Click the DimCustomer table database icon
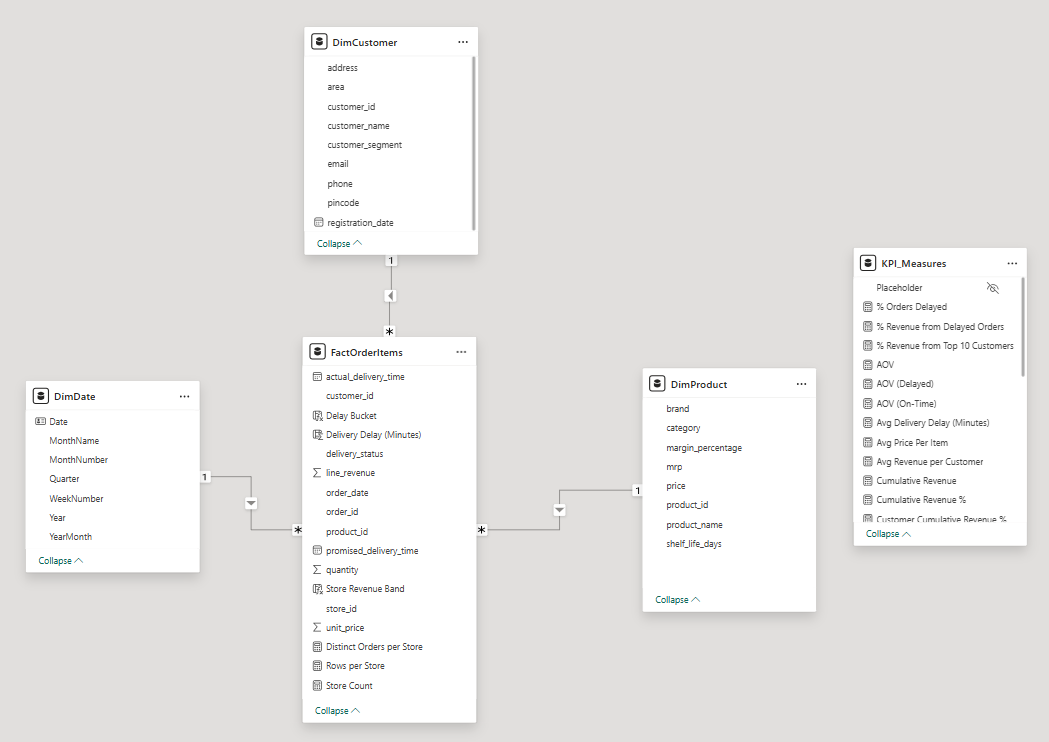Screen dimensions: 1049x742 click(x=319, y=42)
